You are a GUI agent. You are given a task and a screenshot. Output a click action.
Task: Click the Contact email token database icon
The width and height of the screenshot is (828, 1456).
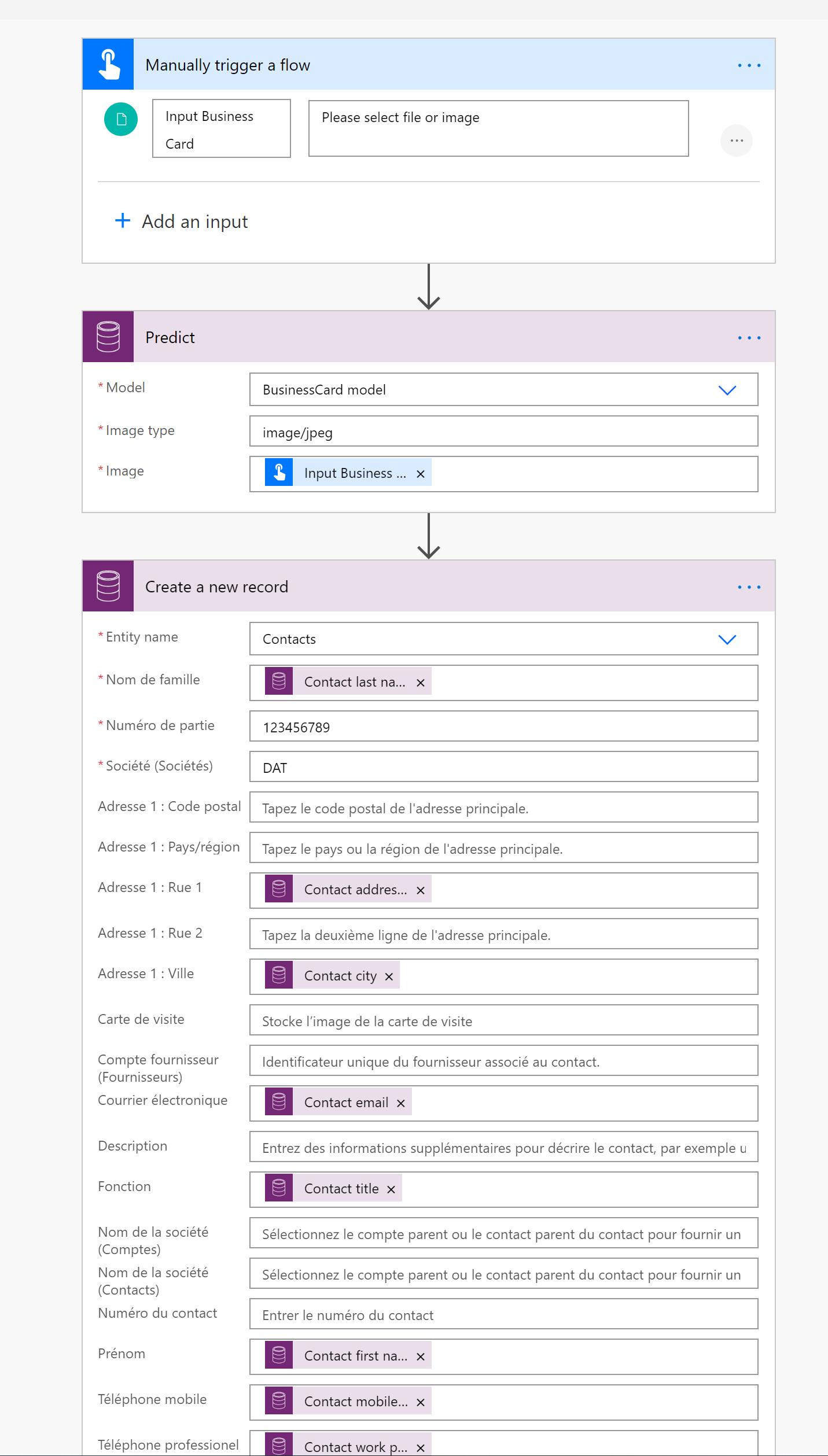279,1101
